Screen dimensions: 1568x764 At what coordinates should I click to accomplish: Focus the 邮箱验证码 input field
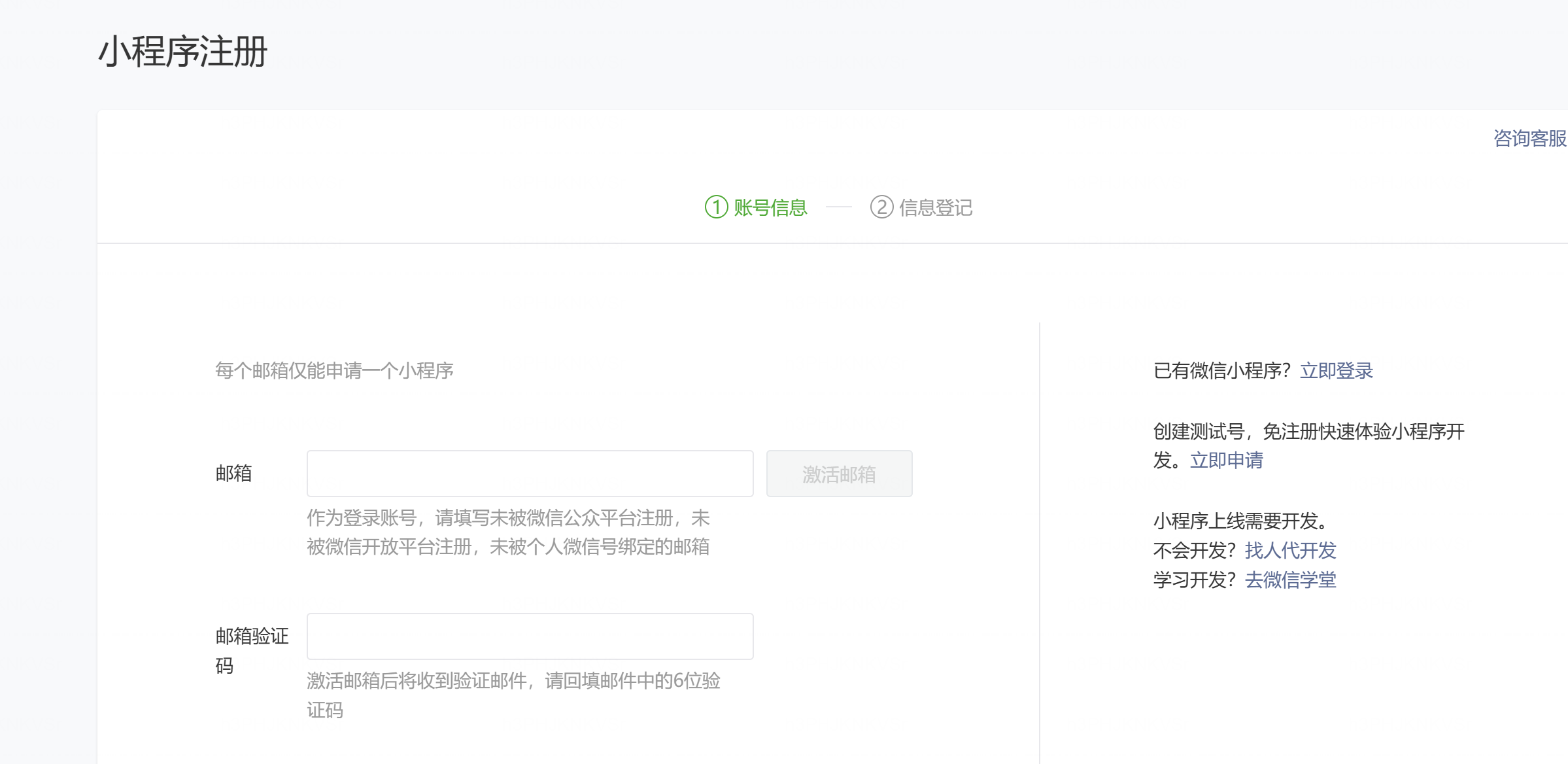(530, 636)
